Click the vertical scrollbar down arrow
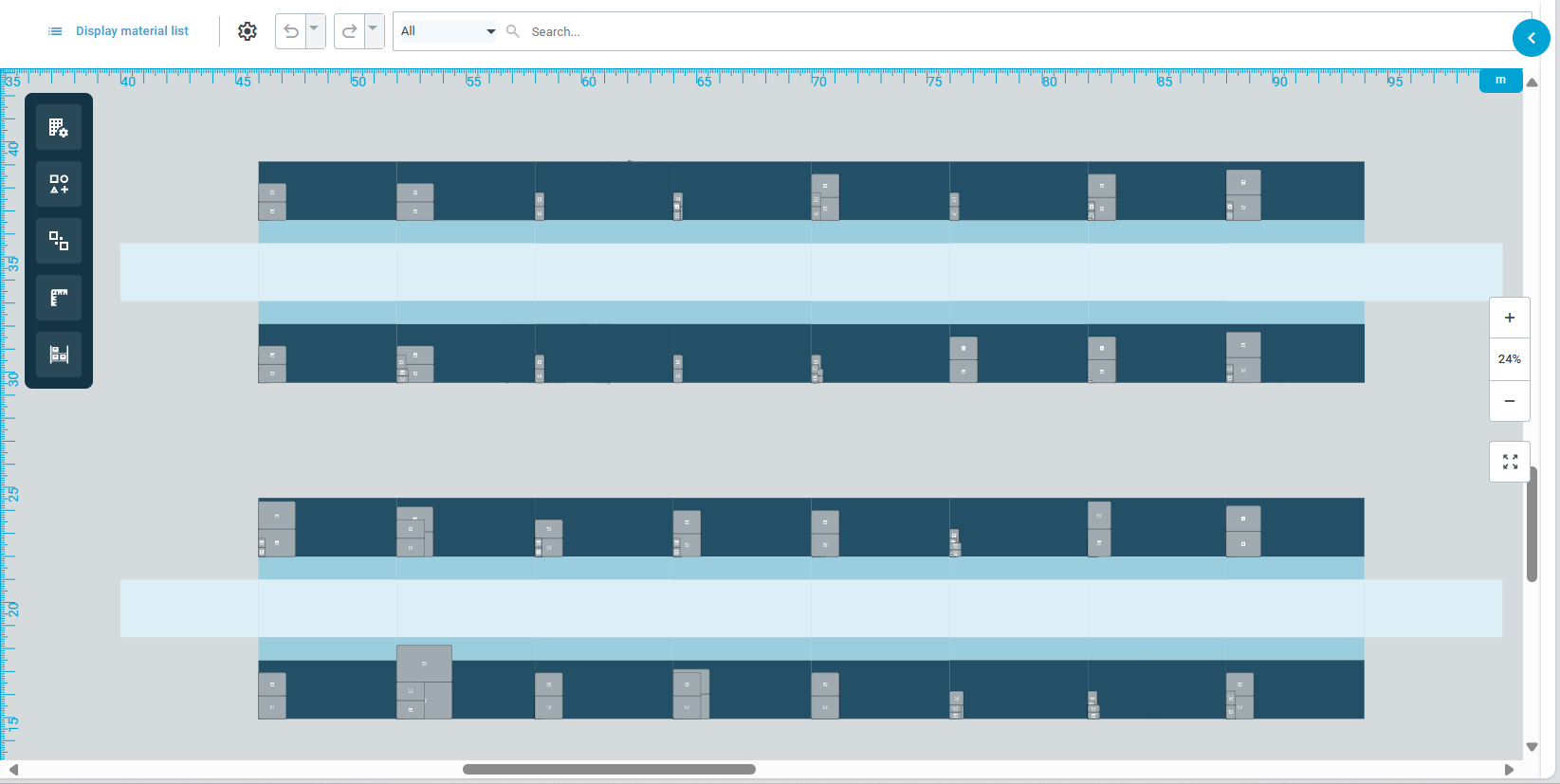The image size is (1560, 784). (1532, 747)
